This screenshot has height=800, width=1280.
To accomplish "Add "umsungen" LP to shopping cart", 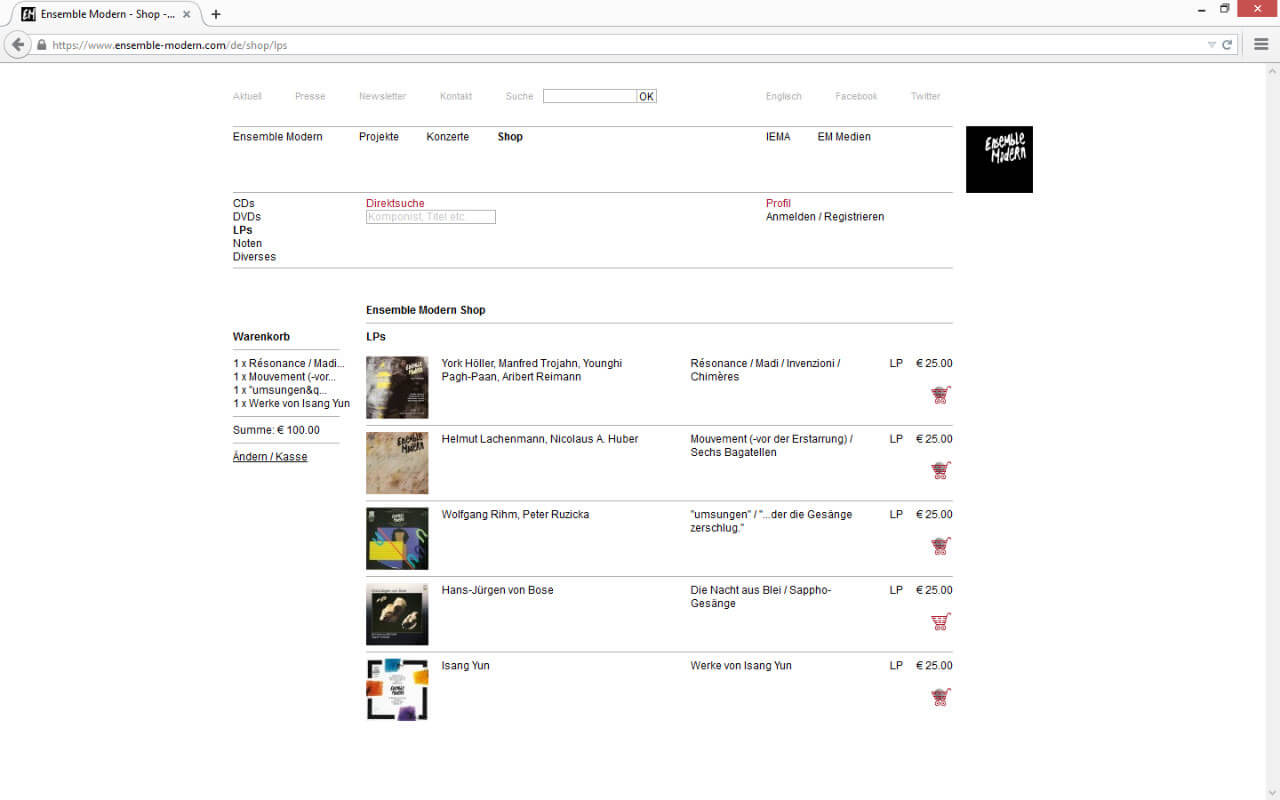I will pos(940,546).
